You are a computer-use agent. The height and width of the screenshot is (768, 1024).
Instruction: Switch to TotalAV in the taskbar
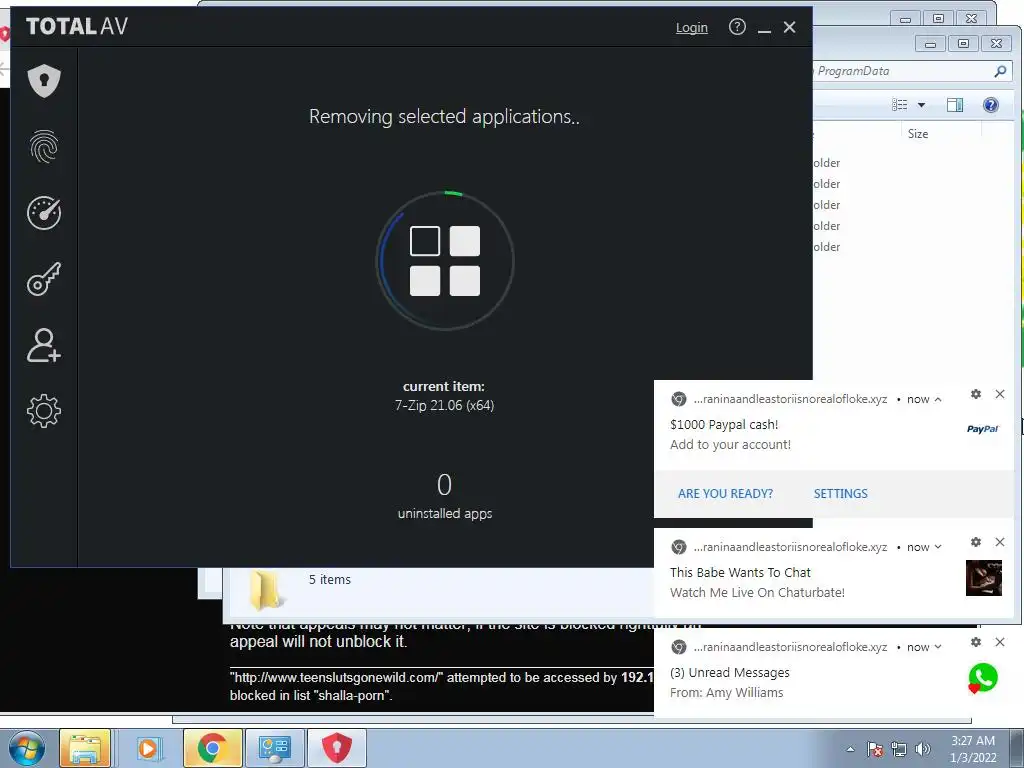[x=336, y=748]
